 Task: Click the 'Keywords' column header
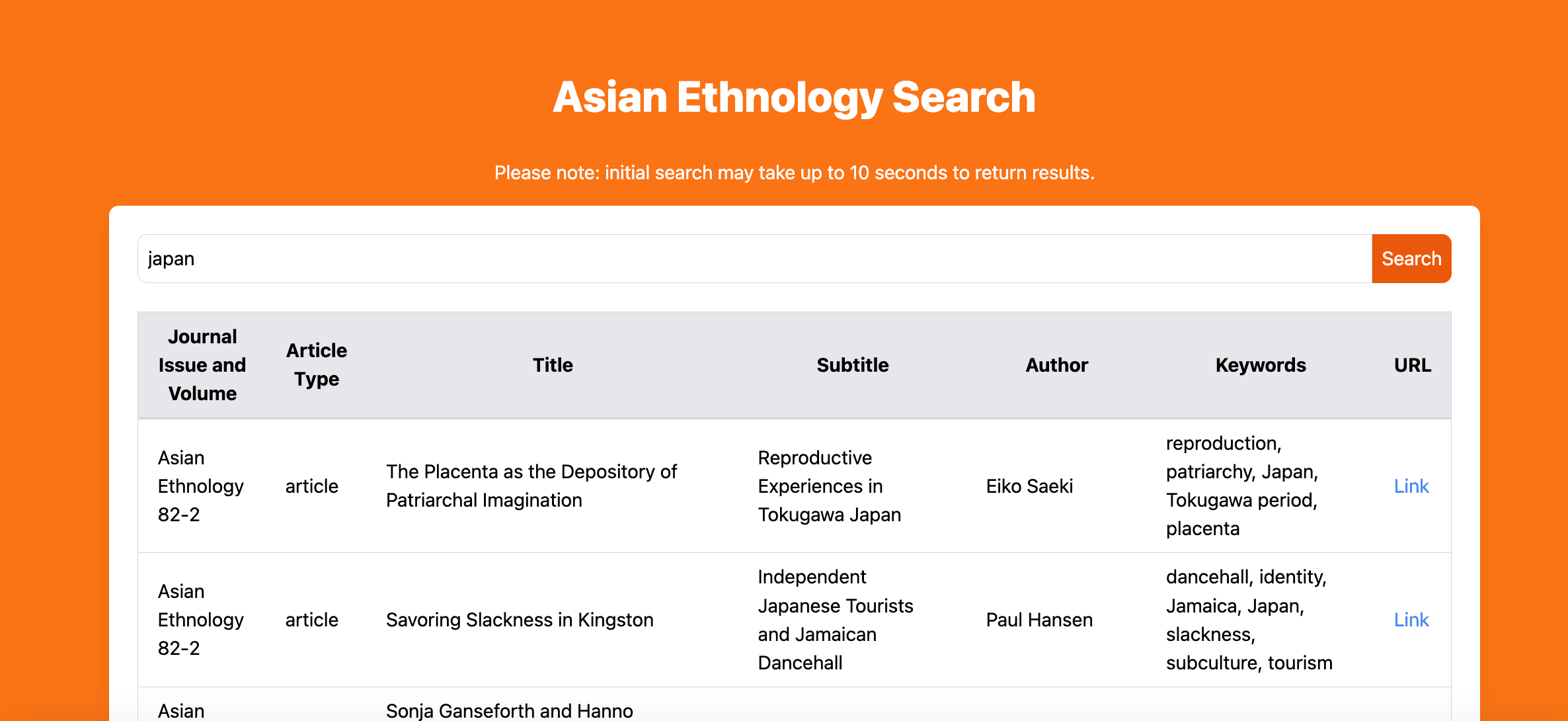coord(1261,365)
